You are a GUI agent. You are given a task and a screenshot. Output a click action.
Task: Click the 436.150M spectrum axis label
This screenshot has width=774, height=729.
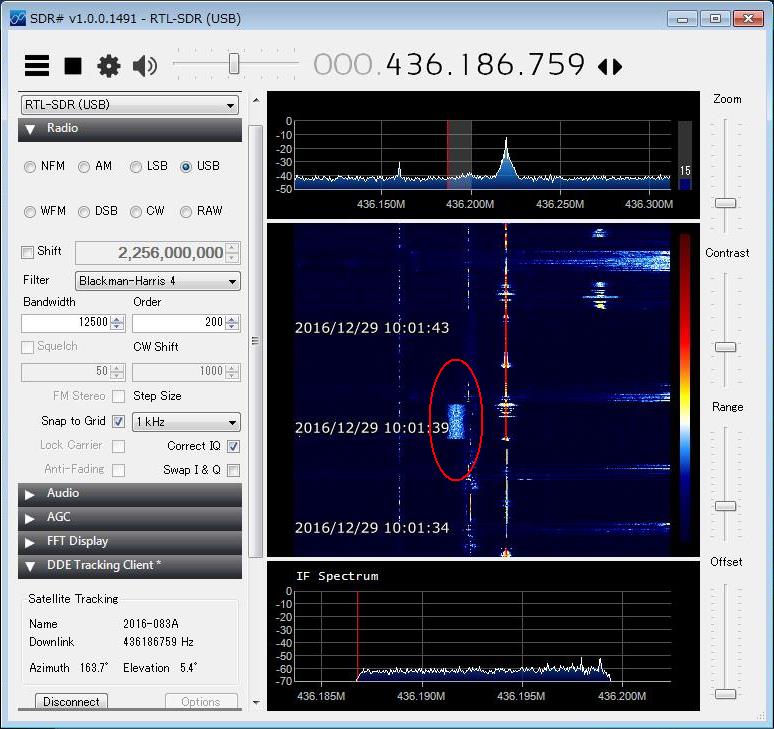click(381, 204)
